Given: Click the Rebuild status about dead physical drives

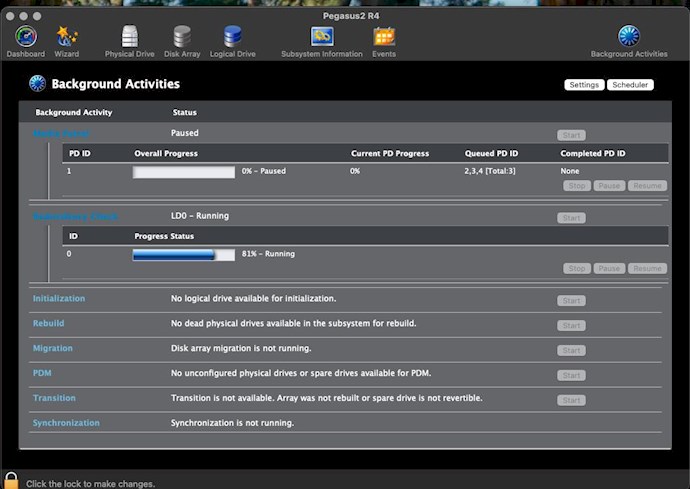Looking at the screenshot, I should click(294, 323).
